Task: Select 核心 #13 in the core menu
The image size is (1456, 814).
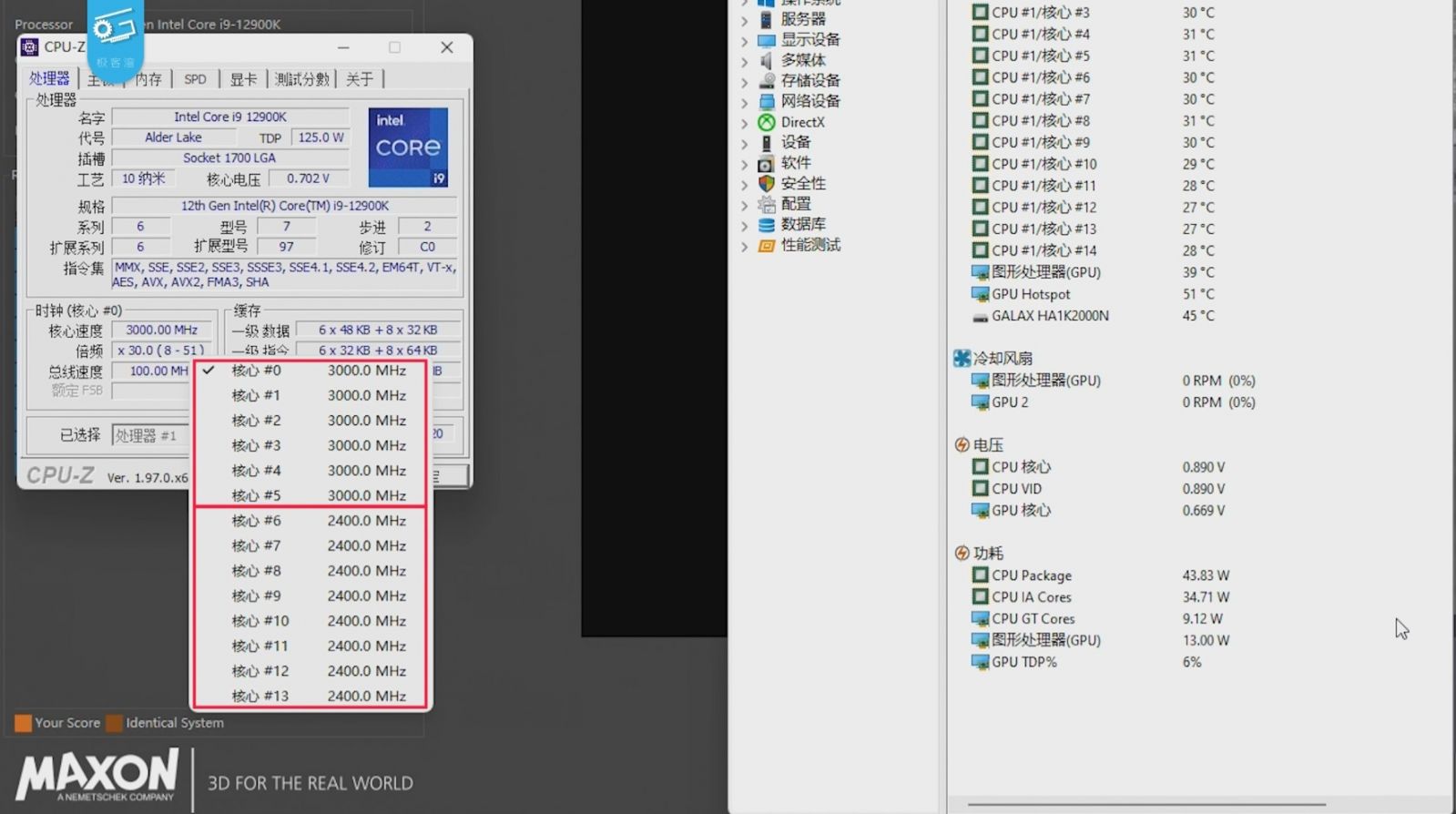Action: 310,696
